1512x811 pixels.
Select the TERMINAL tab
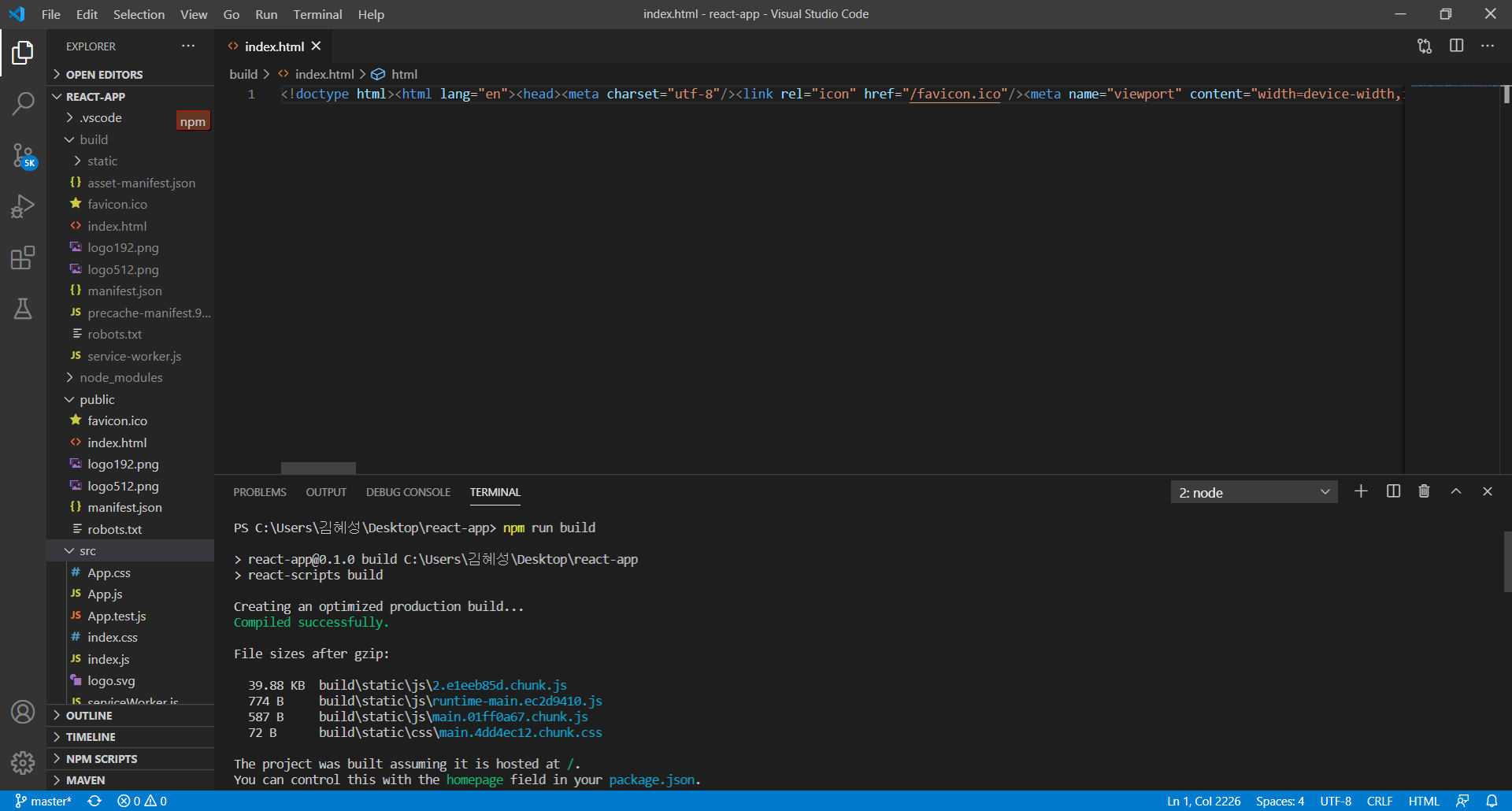point(495,492)
